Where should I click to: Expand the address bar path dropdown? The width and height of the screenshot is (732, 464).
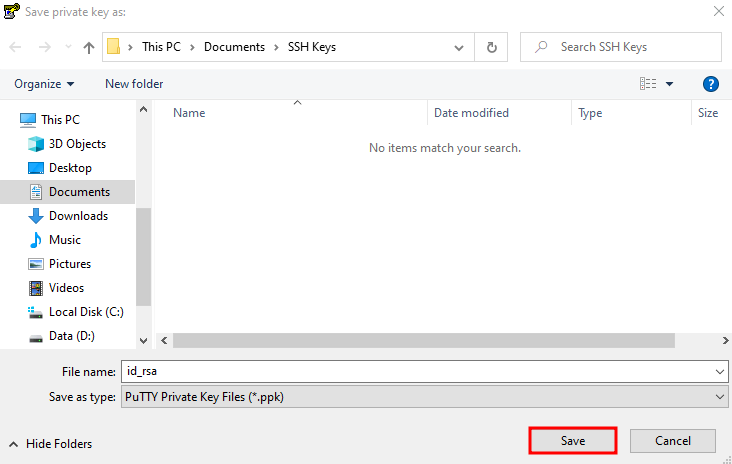pyautogui.click(x=459, y=48)
